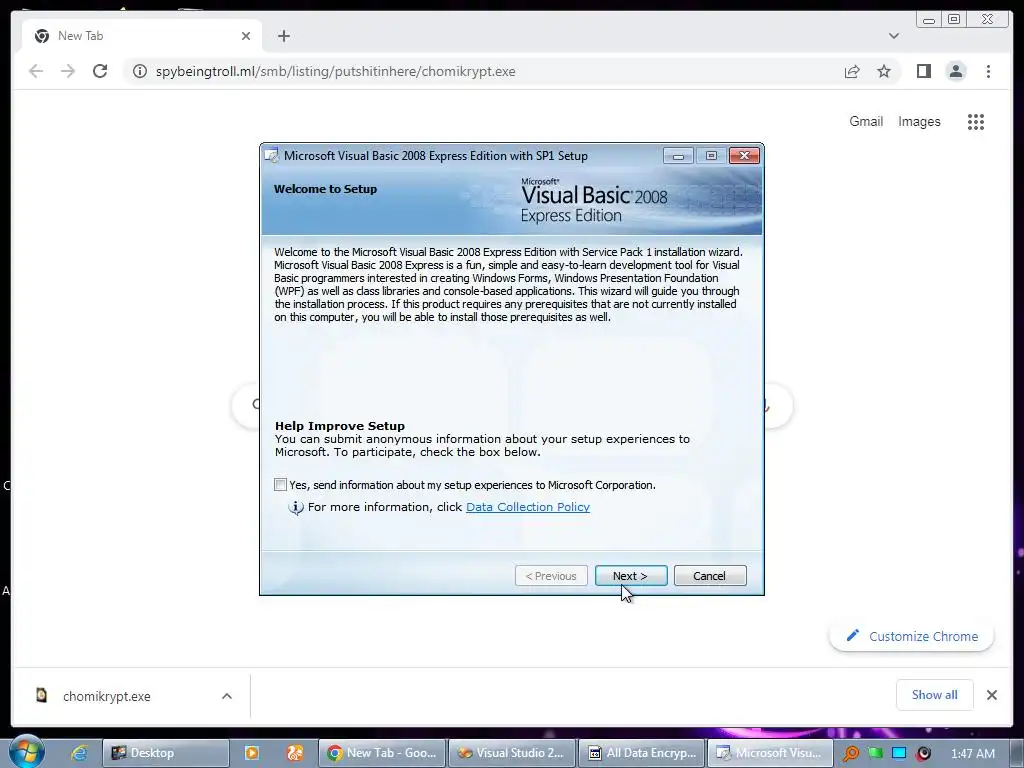Click the Next > button in Setup
This screenshot has width=1024, height=768.
(x=631, y=575)
